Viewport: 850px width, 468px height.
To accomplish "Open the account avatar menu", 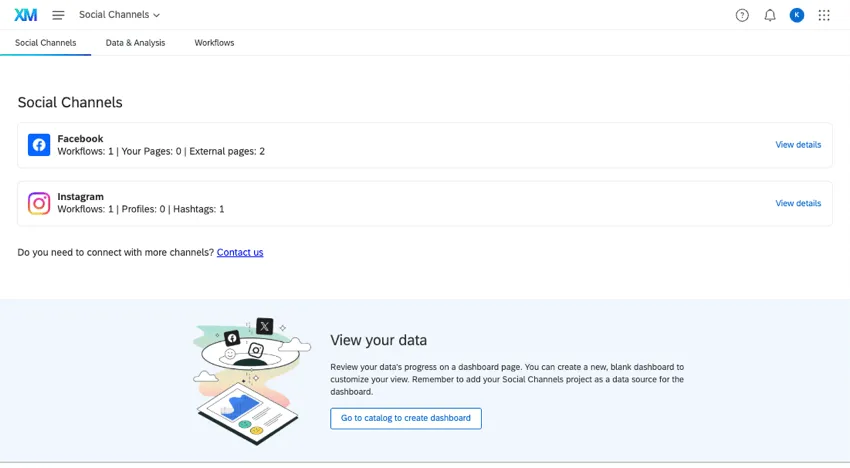I will point(797,15).
